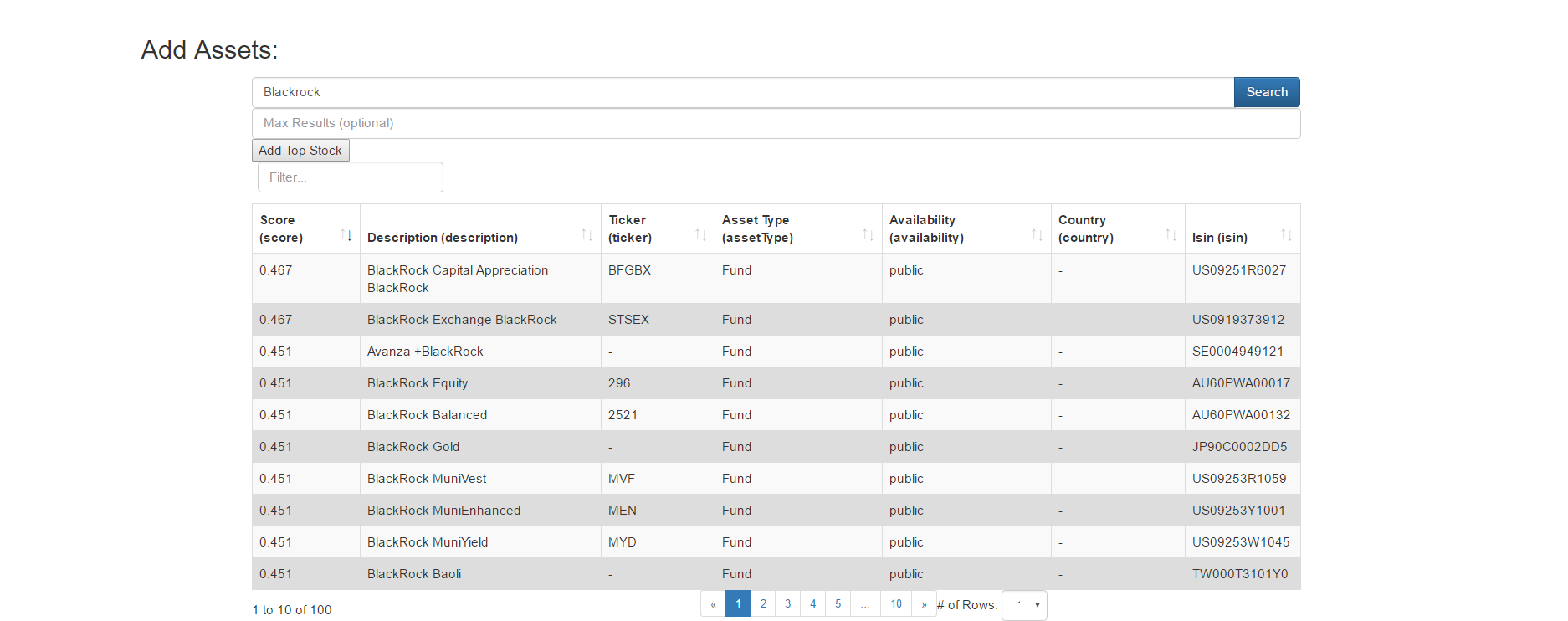Image resolution: width=1568 pixels, height=621 pixels.
Task: Go to page 4
Action: pyautogui.click(x=813, y=603)
